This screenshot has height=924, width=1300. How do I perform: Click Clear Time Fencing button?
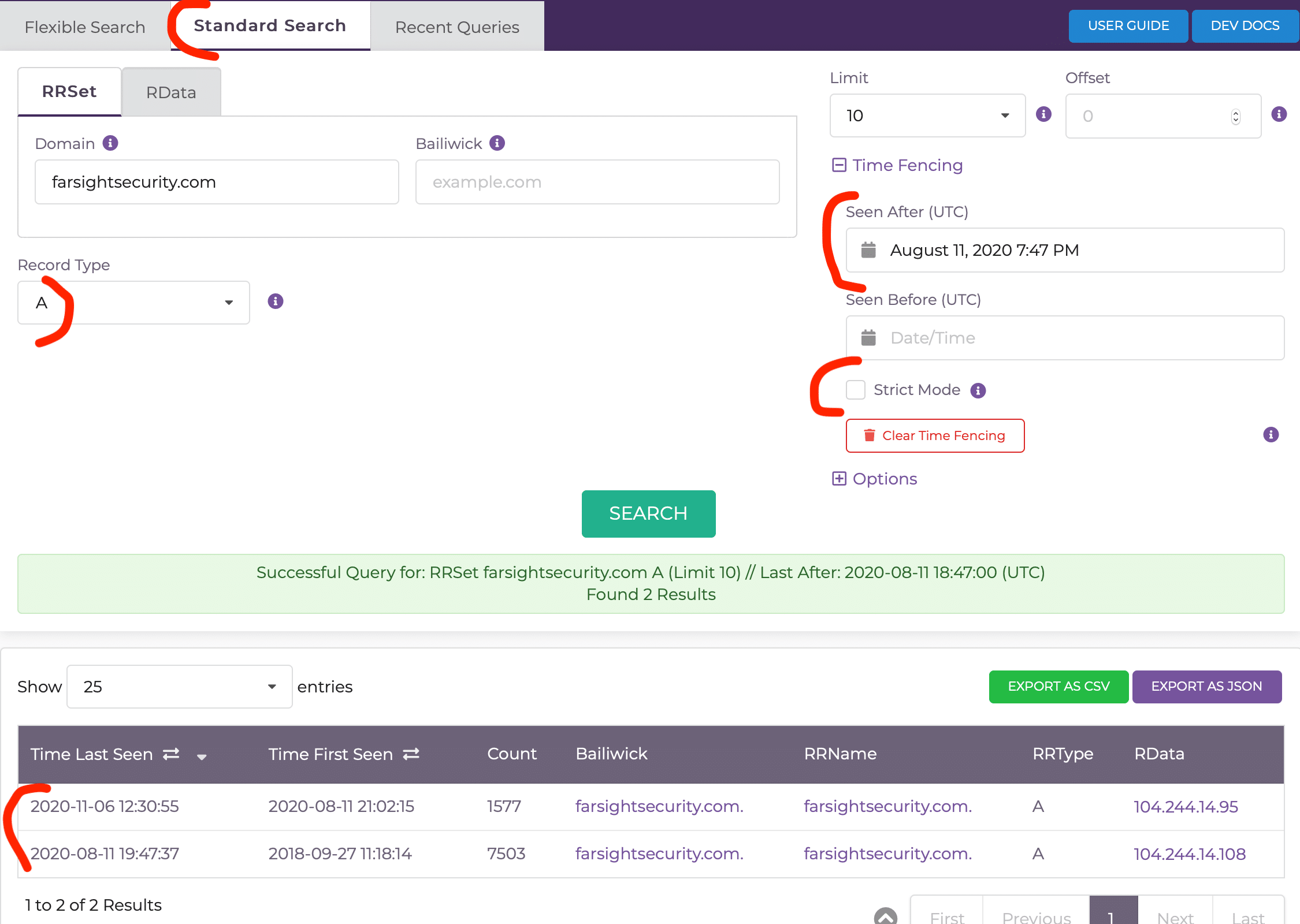pos(935,435)
